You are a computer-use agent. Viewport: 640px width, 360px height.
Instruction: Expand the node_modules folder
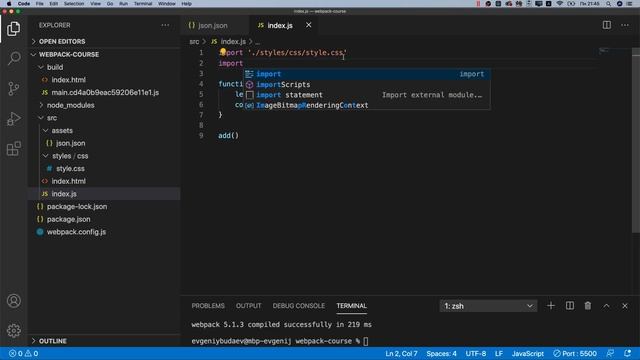pyautogui.click(x=104, y=105)
